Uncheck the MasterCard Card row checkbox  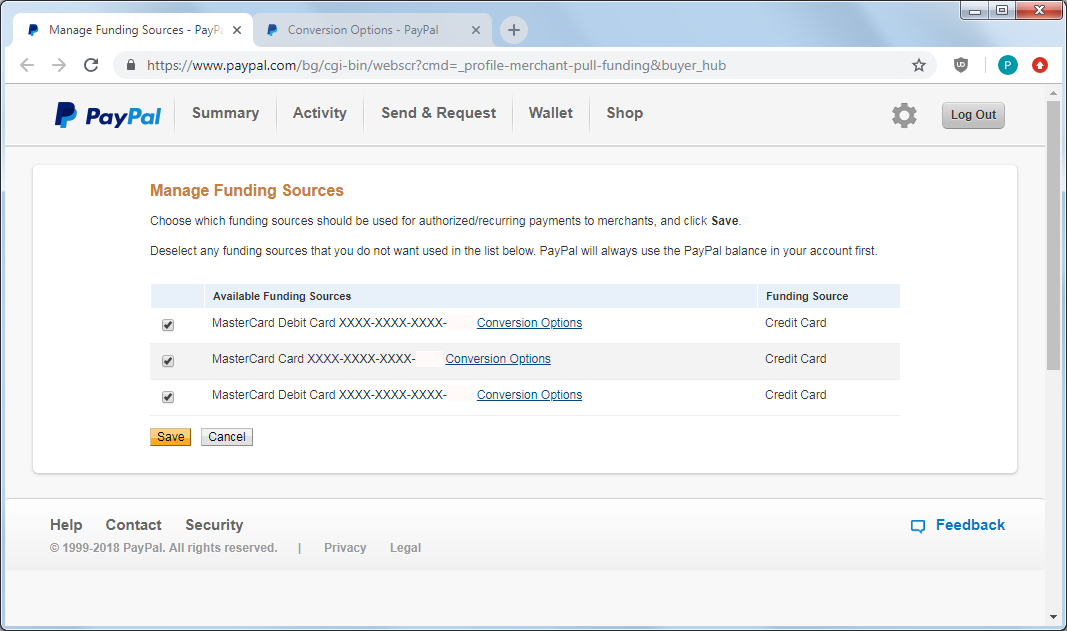point(168,361)
